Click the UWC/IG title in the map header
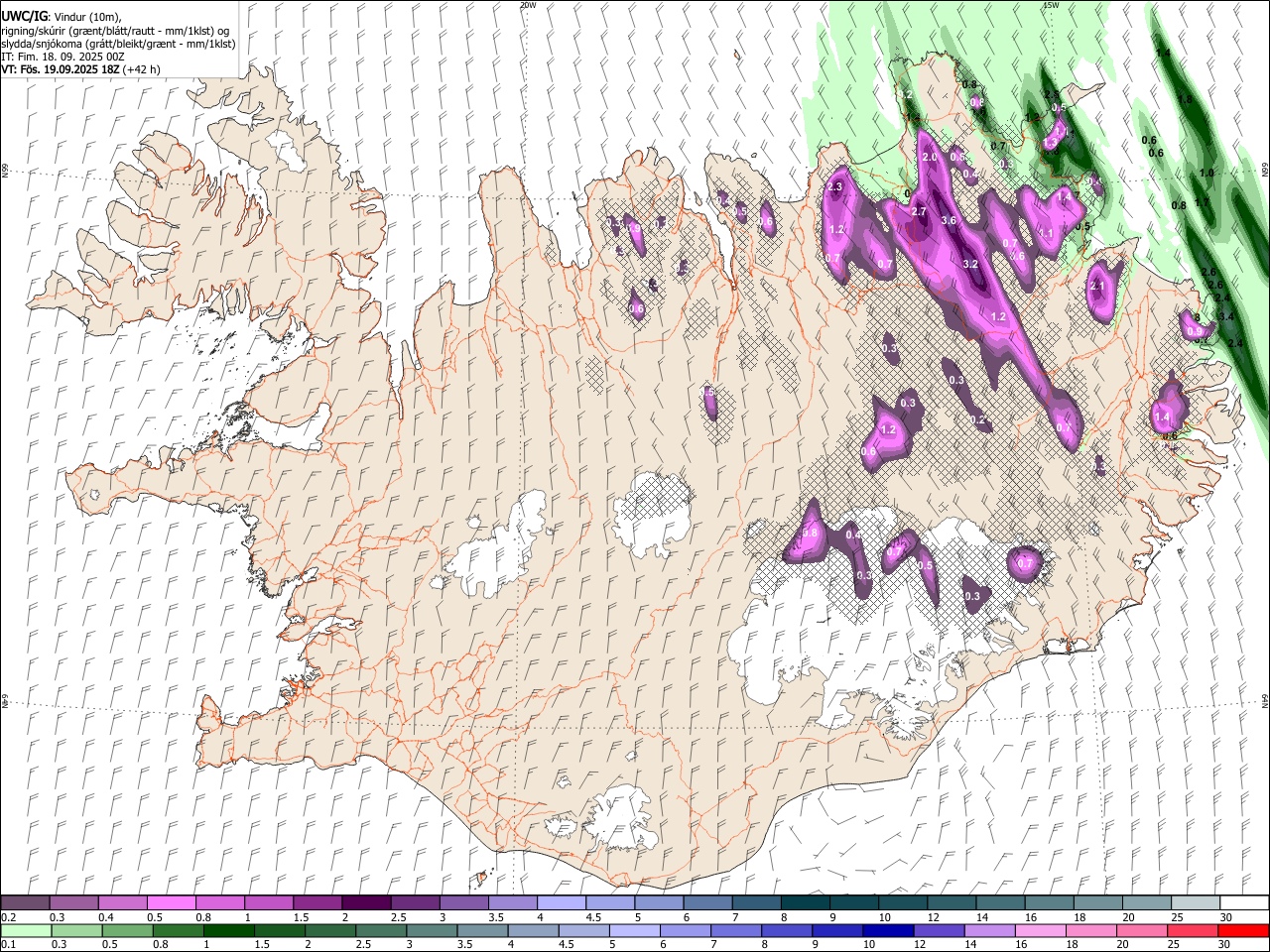This screenshot has width=1270, height=952. click(24, 16)
